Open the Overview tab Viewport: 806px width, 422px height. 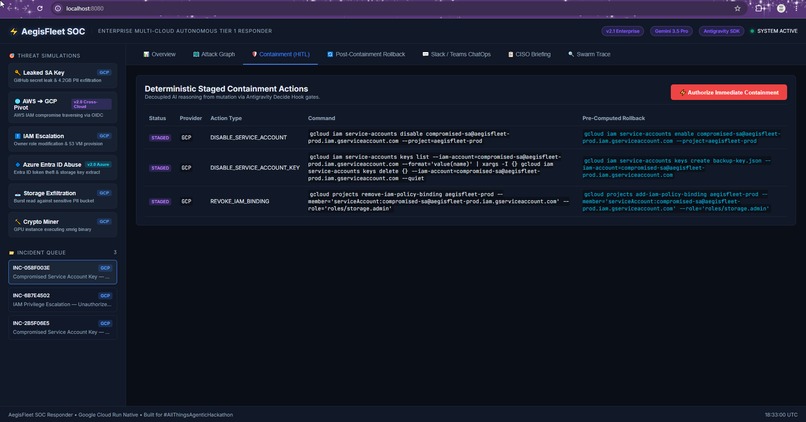159,54
